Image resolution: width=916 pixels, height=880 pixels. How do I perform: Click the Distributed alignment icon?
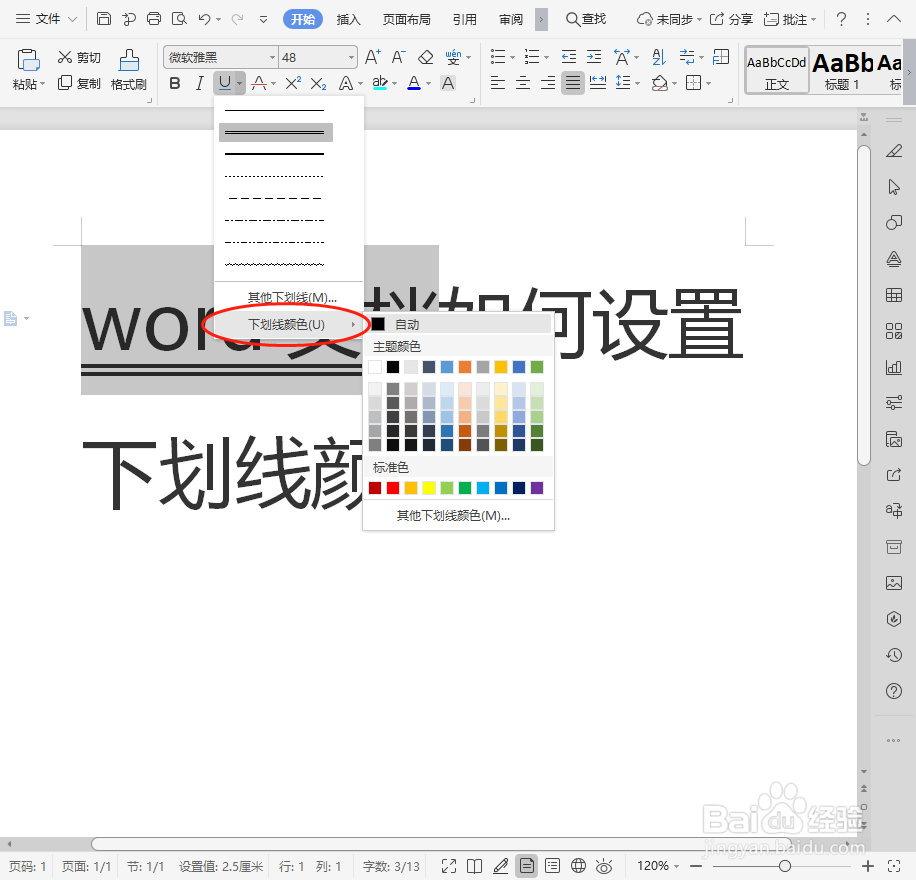pos(598,83)
